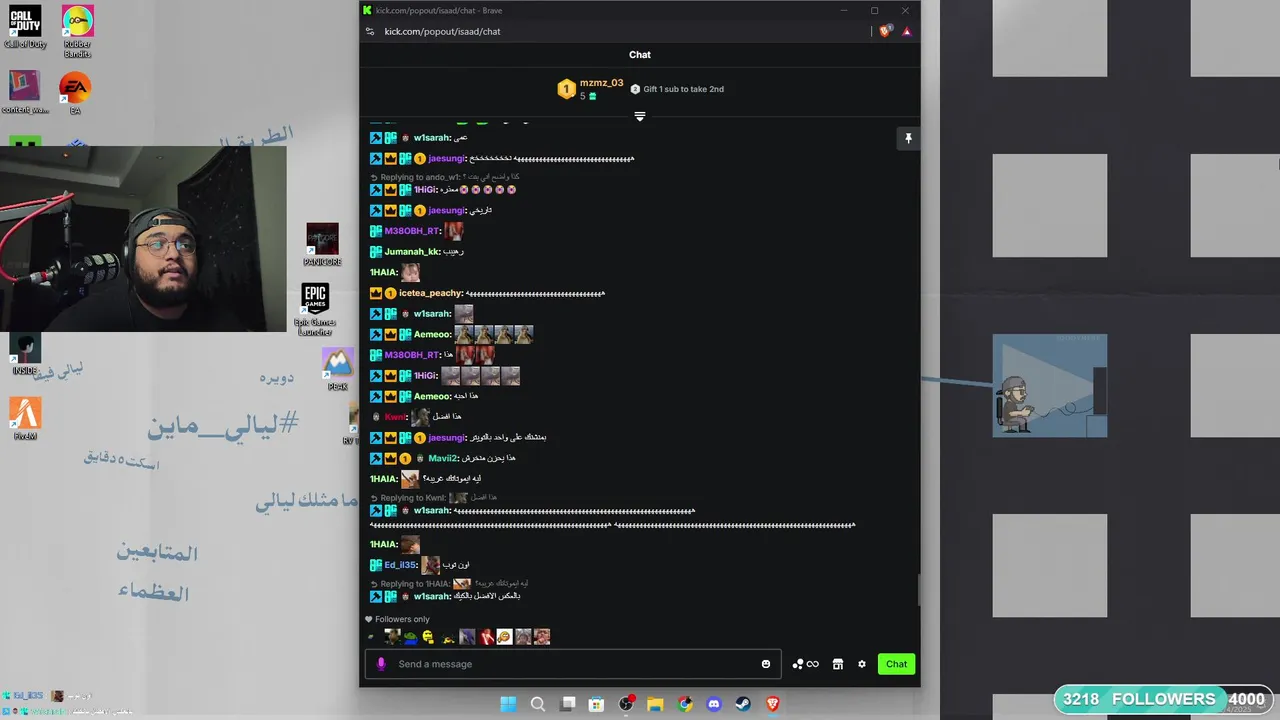Open the emoji picker in message box
Viewport: 1280px width, 720px height.
[766, 664]
